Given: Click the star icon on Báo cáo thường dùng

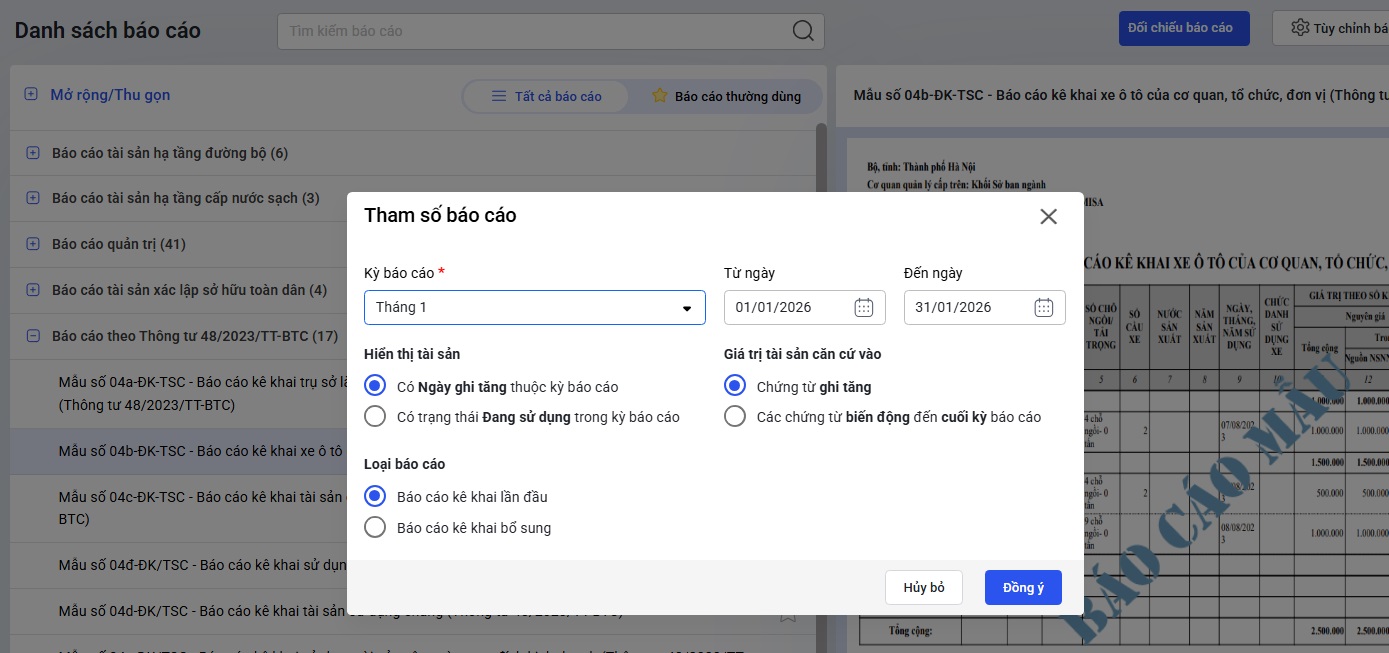Looking at the screenshot, I should 659,96.
